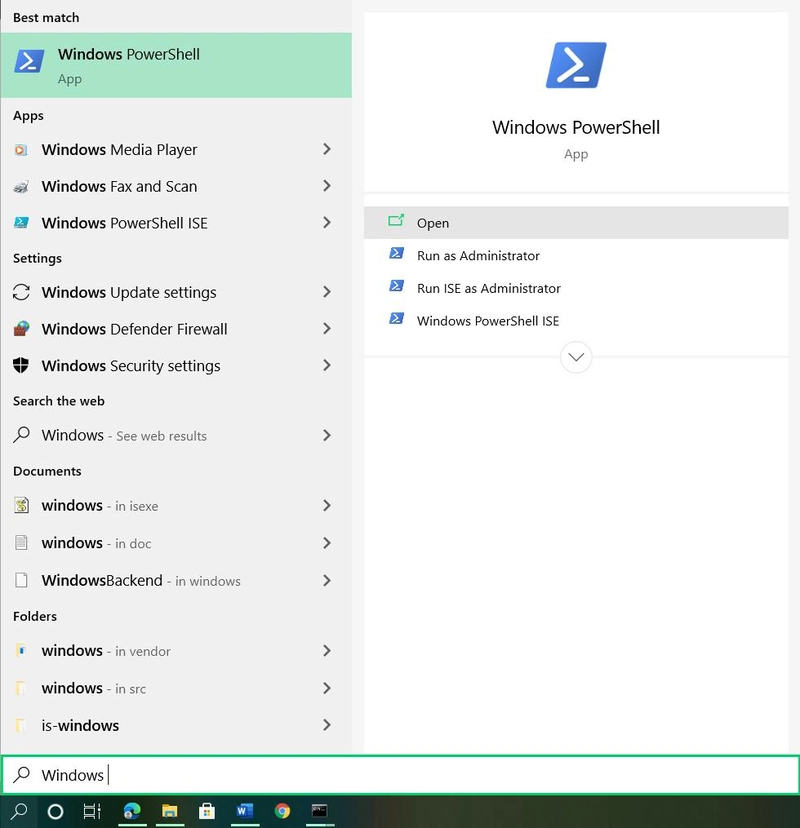Open 'Windows - See web results' entry
The image size is (800, 828).
point(176,435)
